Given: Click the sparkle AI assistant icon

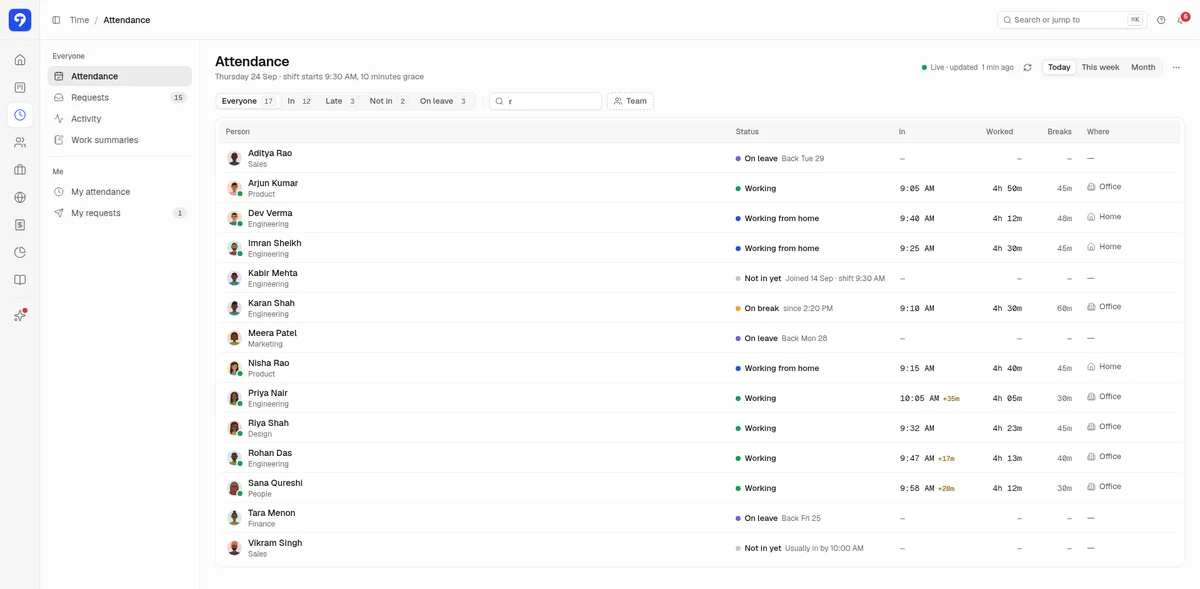Looking at the screenshot, I should (20, 315).
